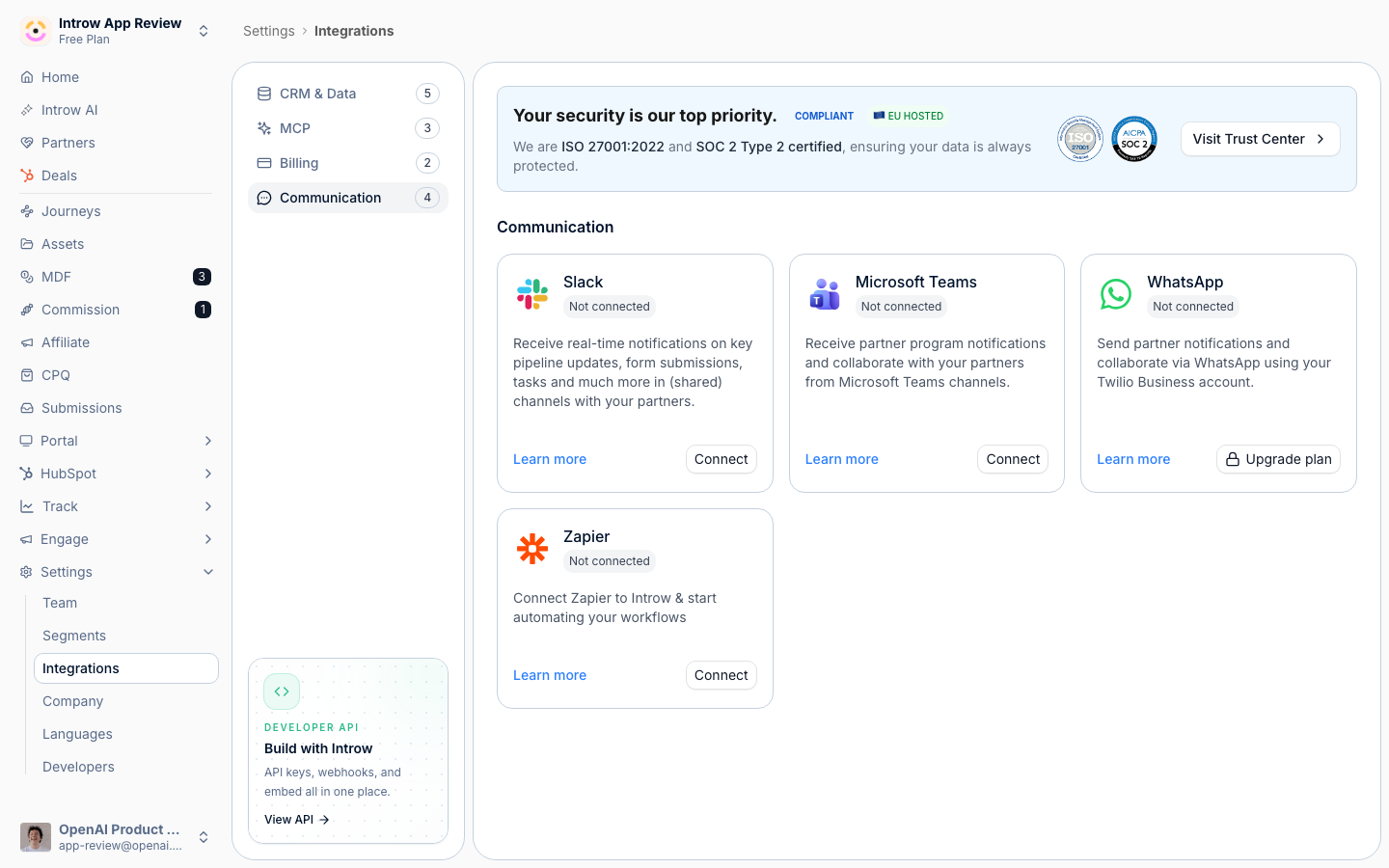
Task: Click the HubSpot sidebar icon
Action: (26, 474)
